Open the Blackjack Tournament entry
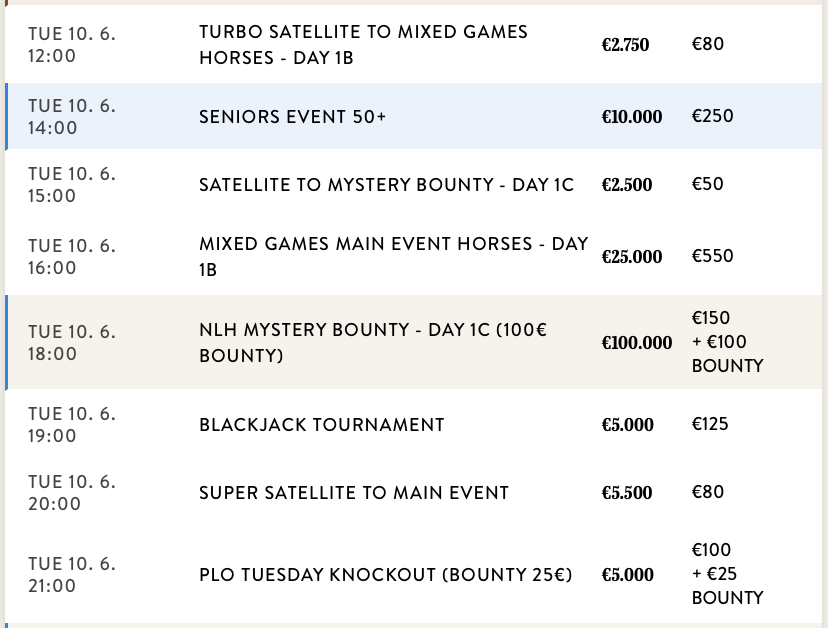This screenshot has height=628, width=828. (321, 425)
